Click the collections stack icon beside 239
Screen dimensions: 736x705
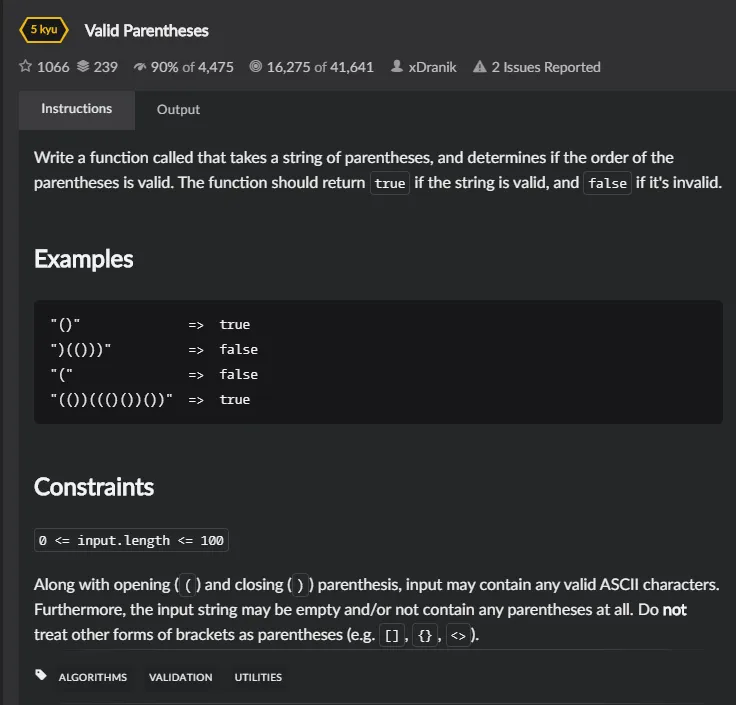pos(83,66)
